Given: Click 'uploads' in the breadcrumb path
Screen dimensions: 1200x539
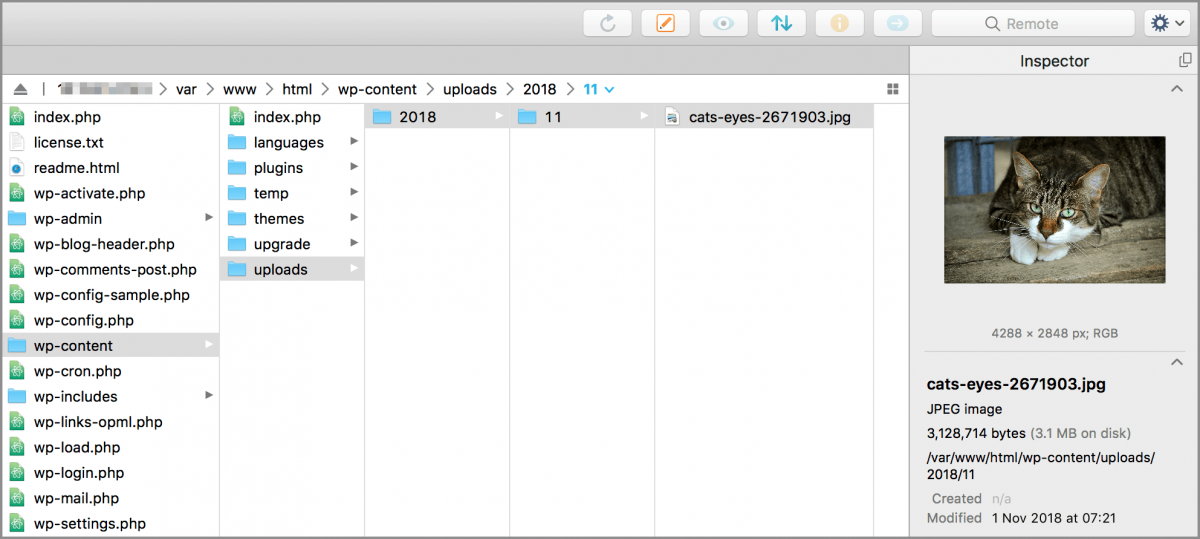Looking at the screenshot, I should 469,89.
